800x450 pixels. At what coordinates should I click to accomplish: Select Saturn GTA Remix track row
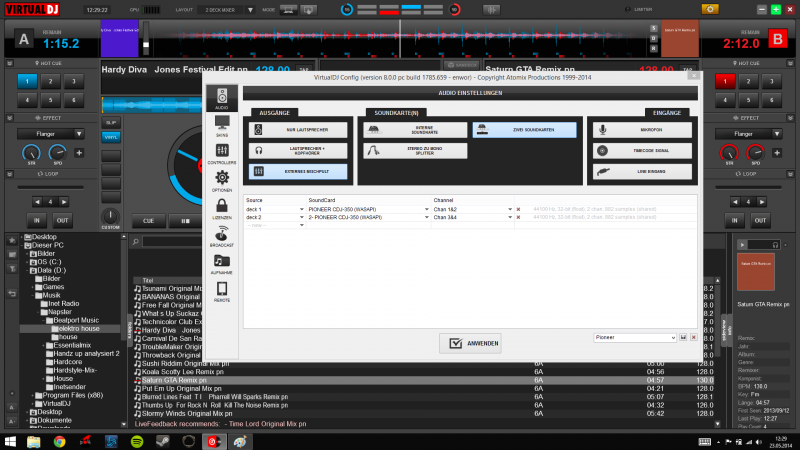423,380
